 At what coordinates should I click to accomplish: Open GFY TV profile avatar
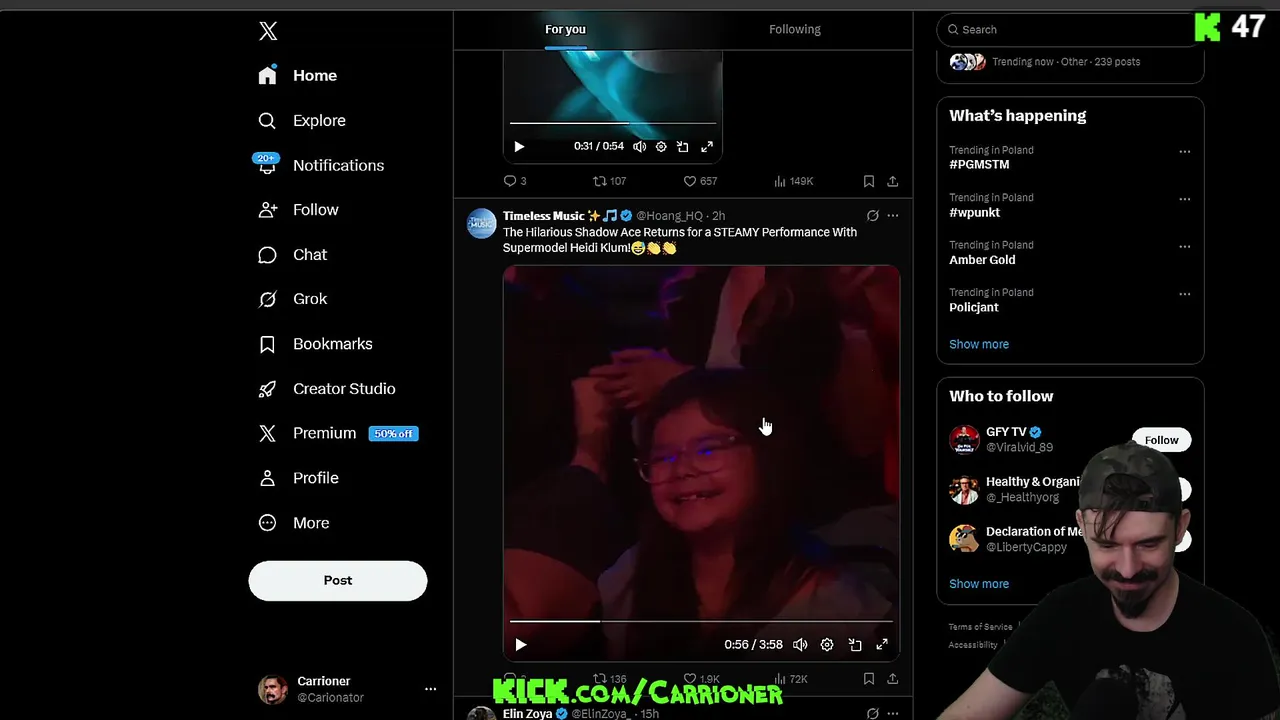pos(964,440)
